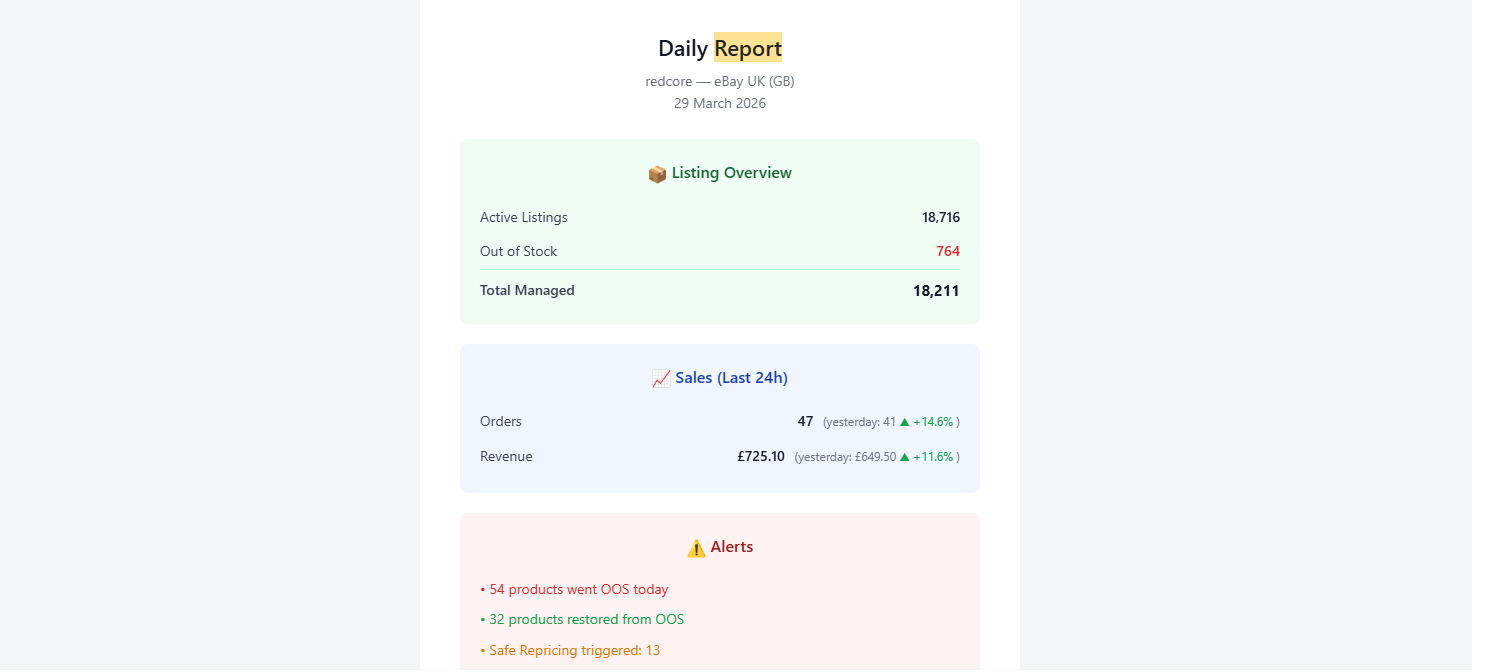Image resolution: width=1485 pixels, height=672 pixels.
Task: Click the total value 18,211
Action: pos(936,291)
